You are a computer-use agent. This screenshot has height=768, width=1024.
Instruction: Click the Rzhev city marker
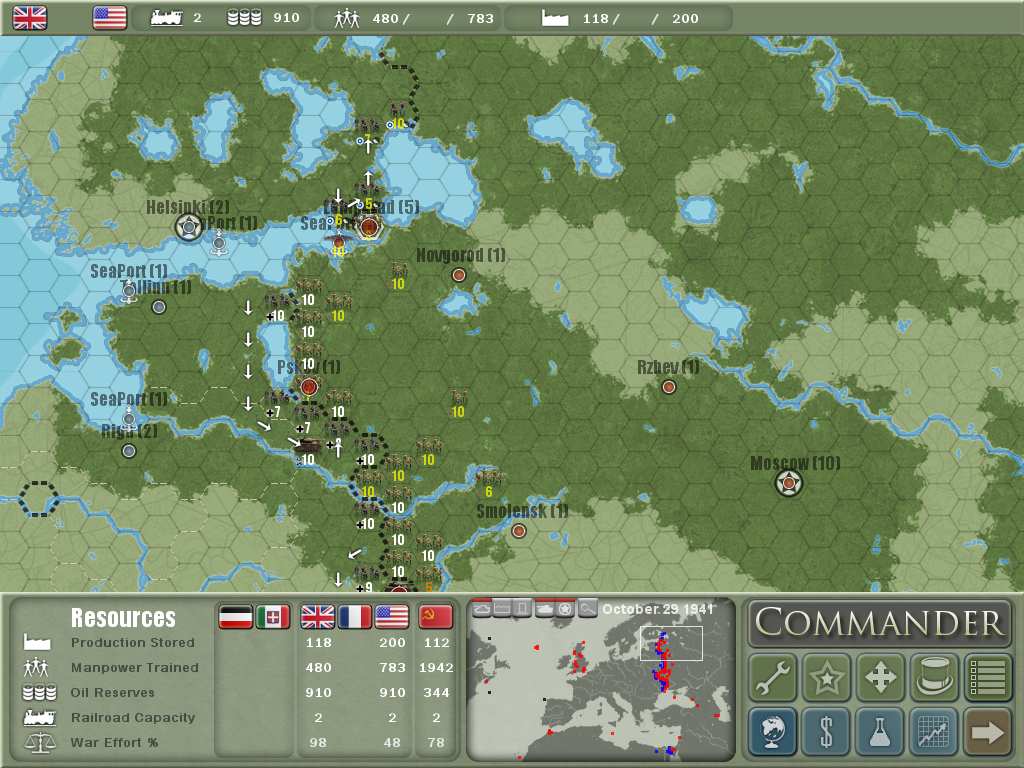tap(669, 387)
